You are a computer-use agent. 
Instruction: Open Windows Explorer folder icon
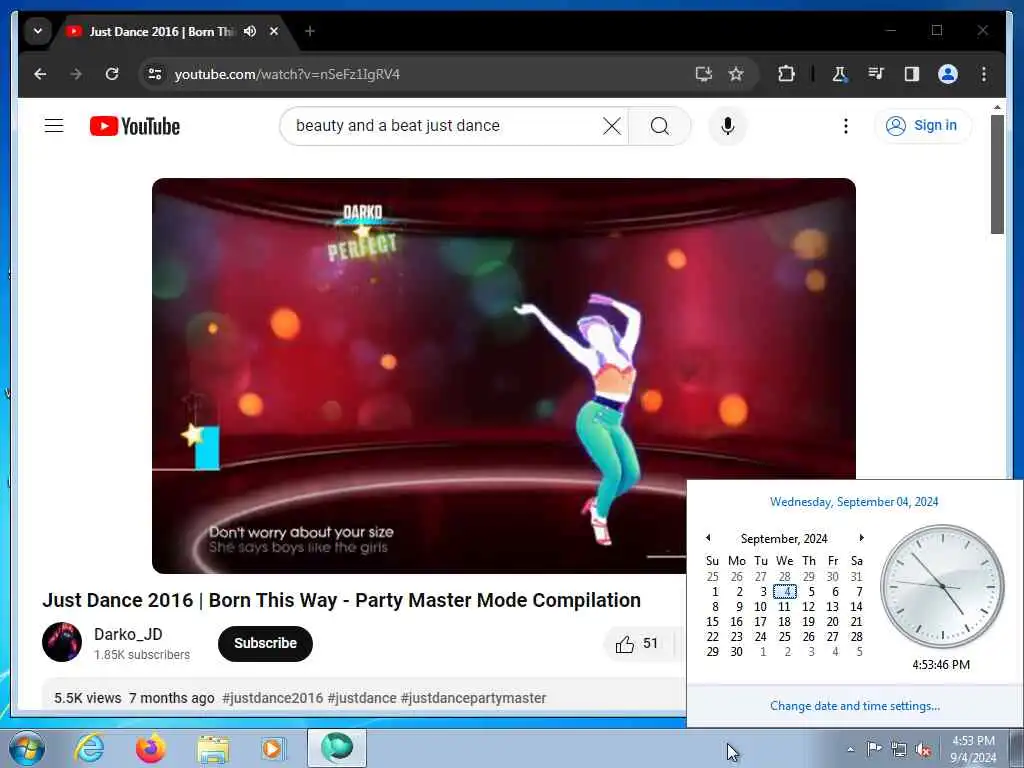[x=213, y=748]
